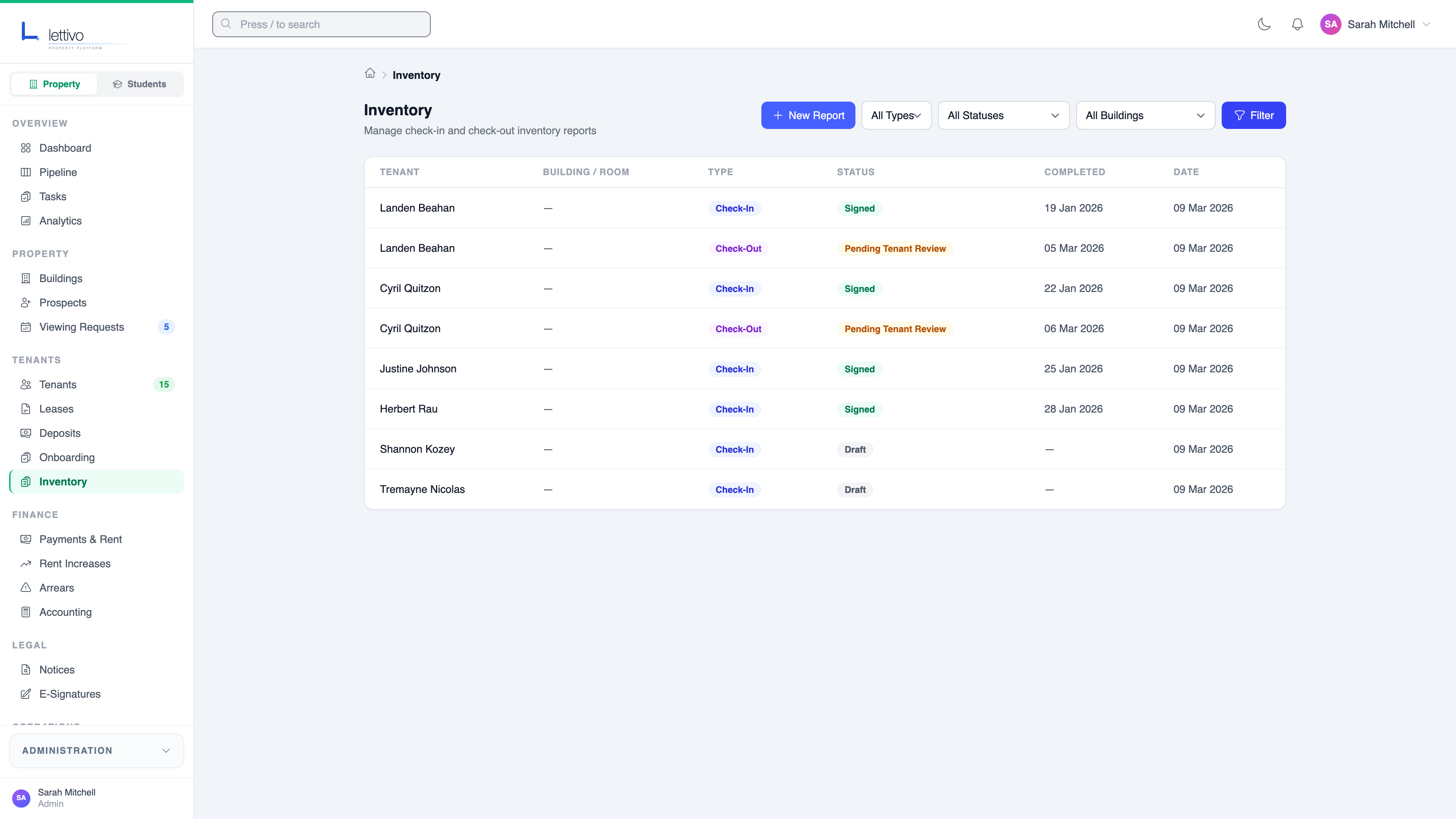This screenshot has height=819, width=1456.
Task: Click the blue Filter button
Action: [1253, 115]
